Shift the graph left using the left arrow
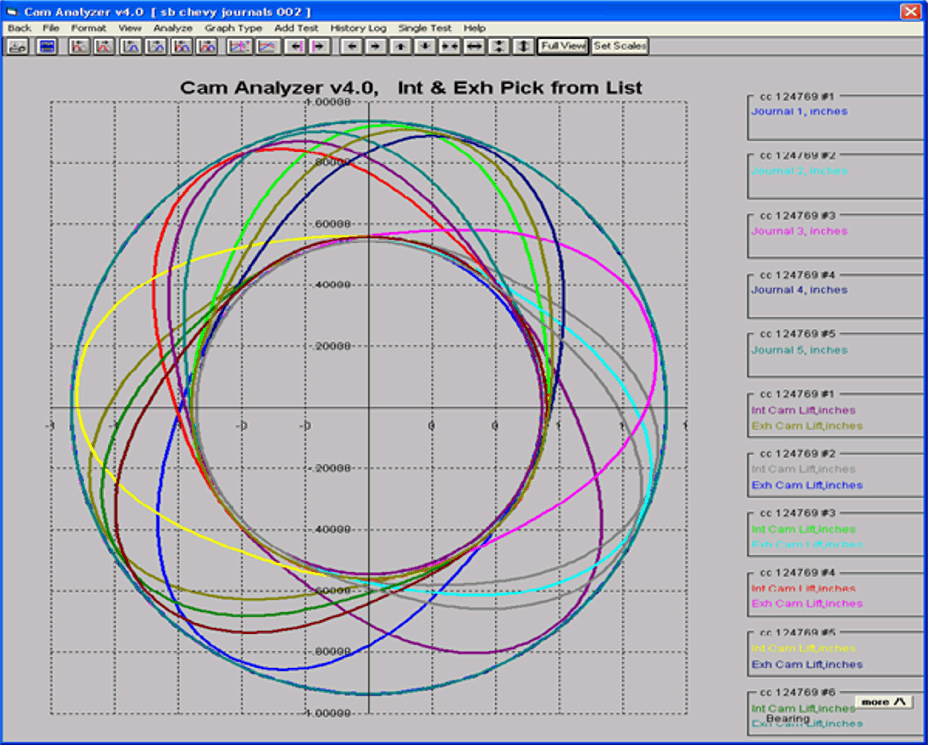 click(x=352, y=46)
